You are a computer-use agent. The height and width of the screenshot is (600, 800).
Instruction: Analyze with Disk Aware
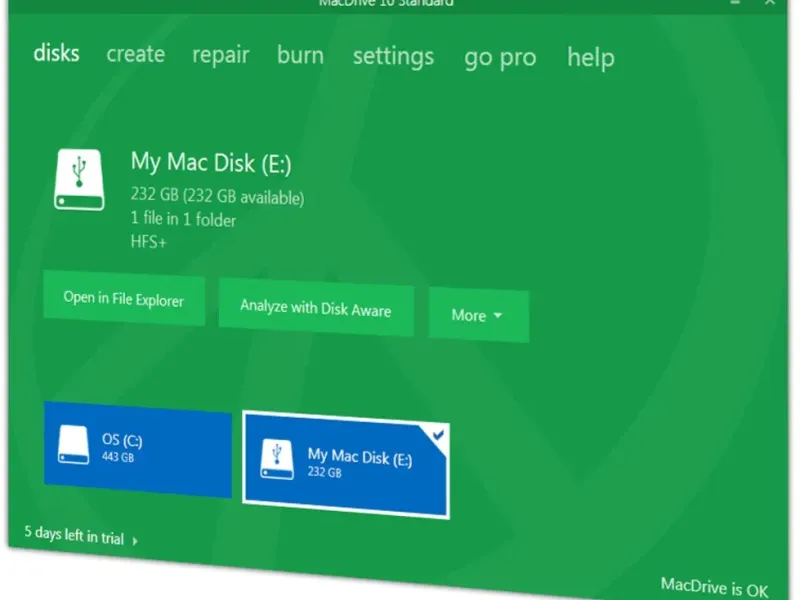316,308
